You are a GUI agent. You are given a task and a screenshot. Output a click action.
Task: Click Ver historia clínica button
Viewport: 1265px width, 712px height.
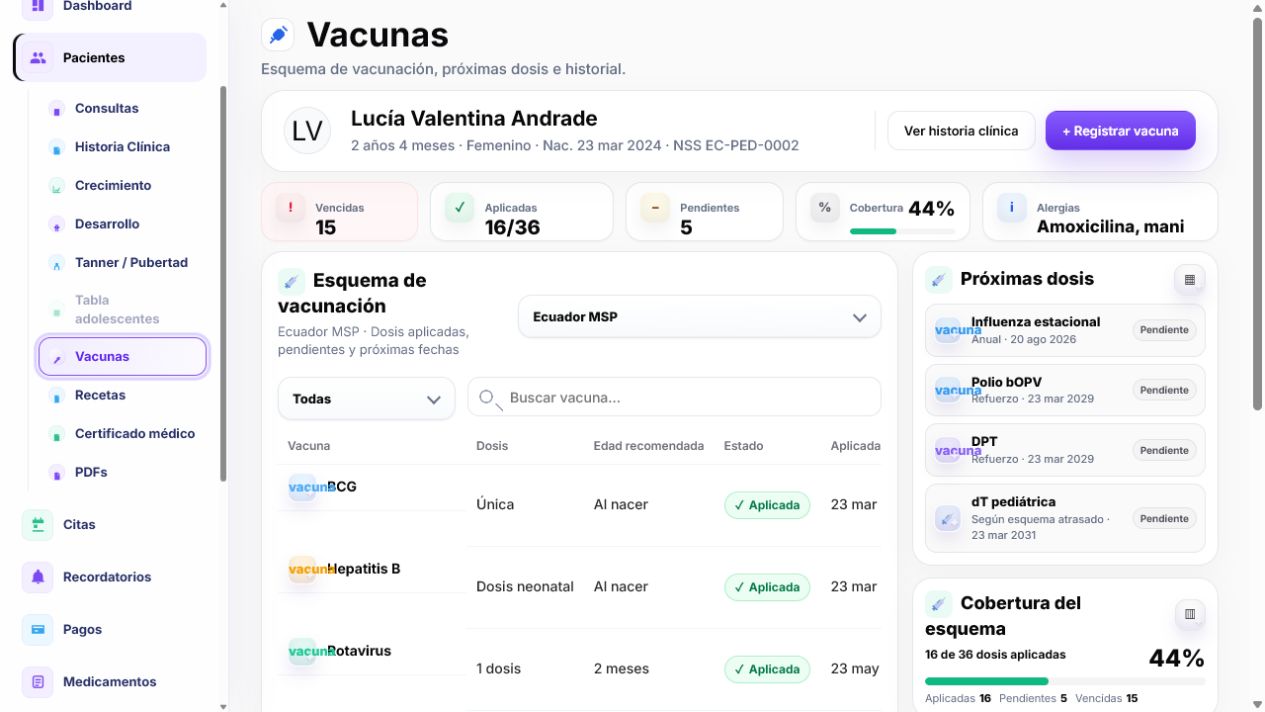pyautogui.click(x=961, y=131)
